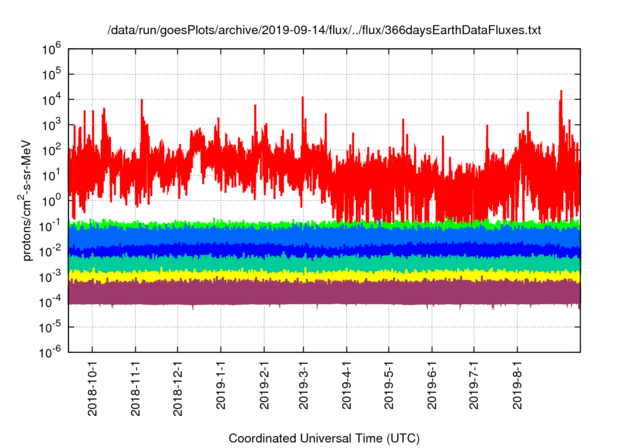This screenshot has height=448, width=640.
Task: Click the 10^5 y-axis tick label
Action: [x=51, y=75]
